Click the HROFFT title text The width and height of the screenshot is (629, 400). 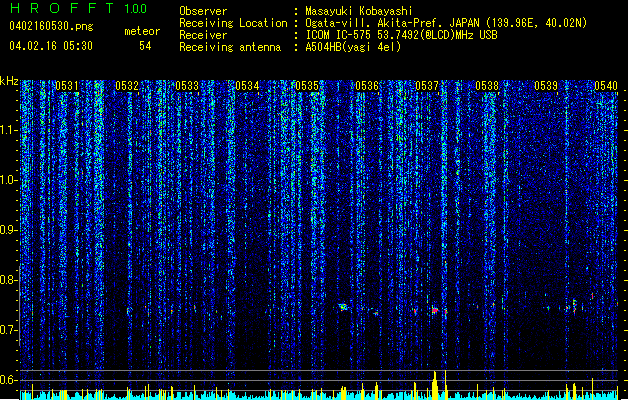point(61,8)
